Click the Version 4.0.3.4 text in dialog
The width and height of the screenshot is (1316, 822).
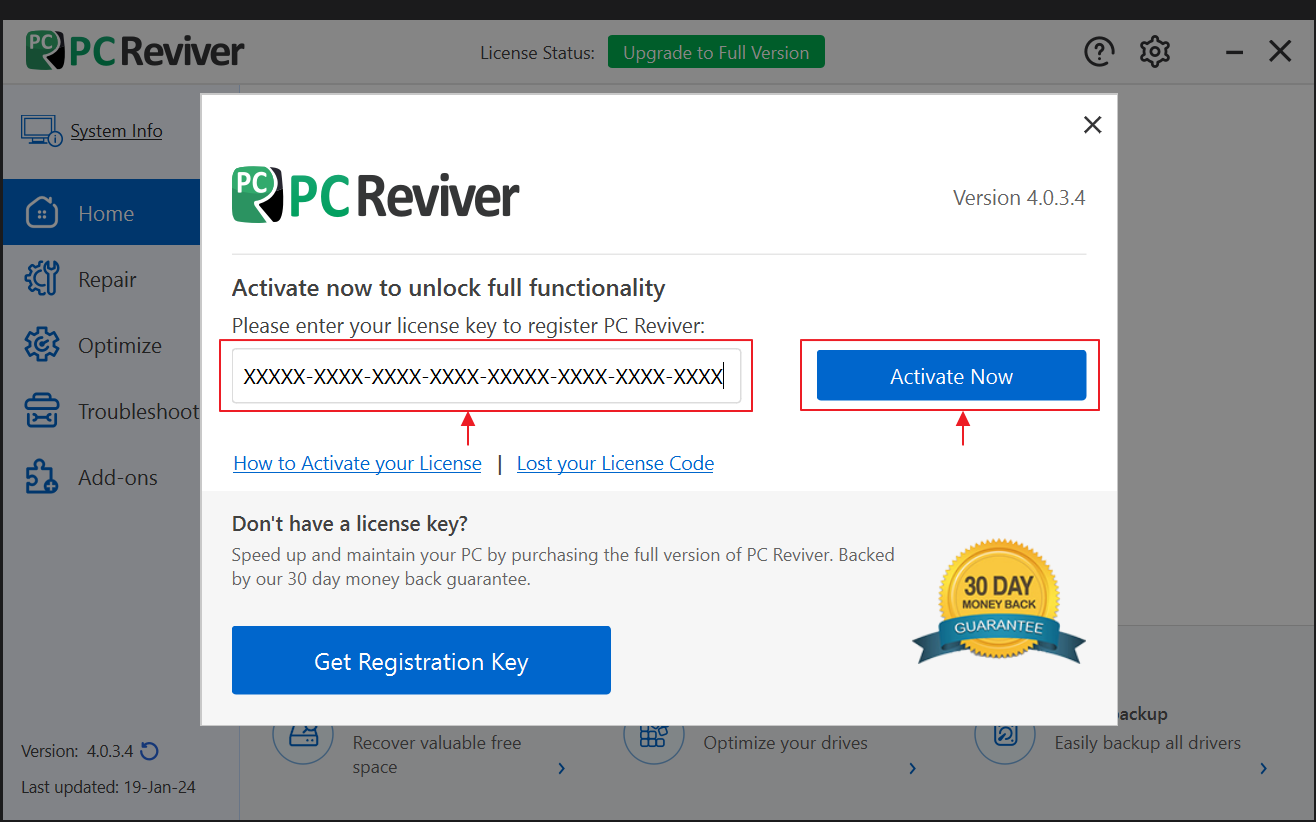1019,198
